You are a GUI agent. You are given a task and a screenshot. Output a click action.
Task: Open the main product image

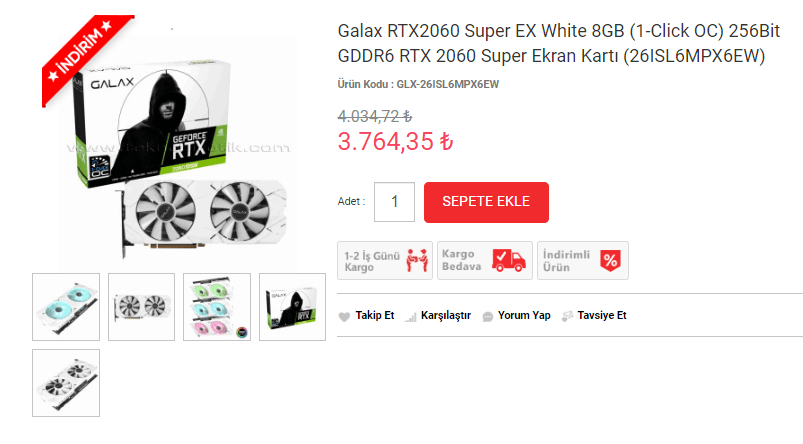point(178,149)
